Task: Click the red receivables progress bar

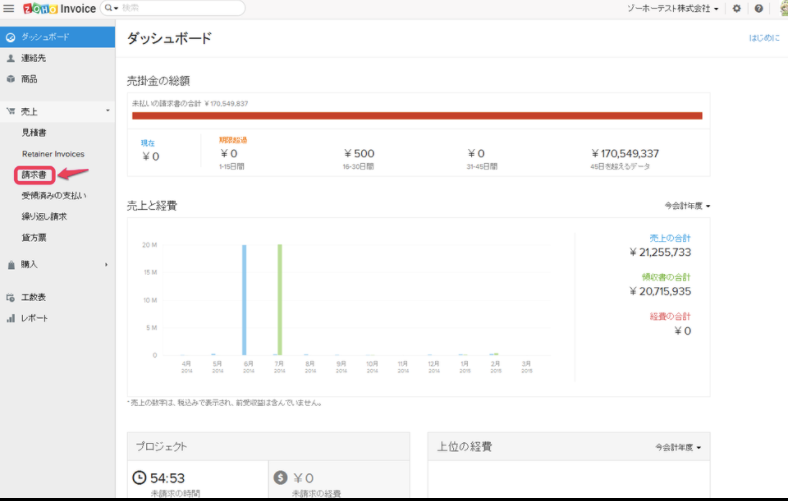Action: point(417,116)
